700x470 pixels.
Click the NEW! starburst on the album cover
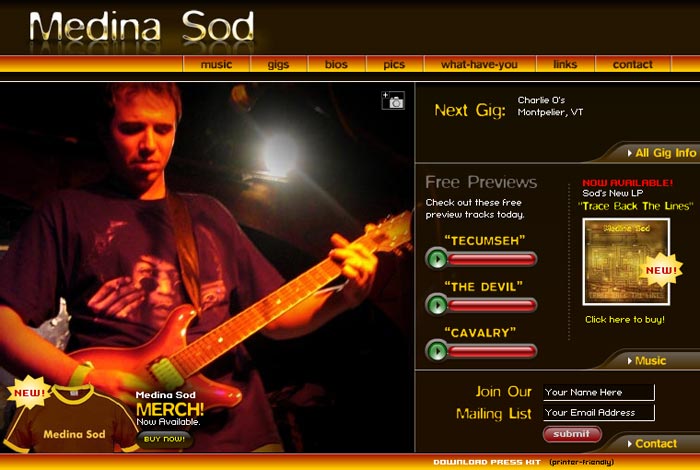click(661, 270)
